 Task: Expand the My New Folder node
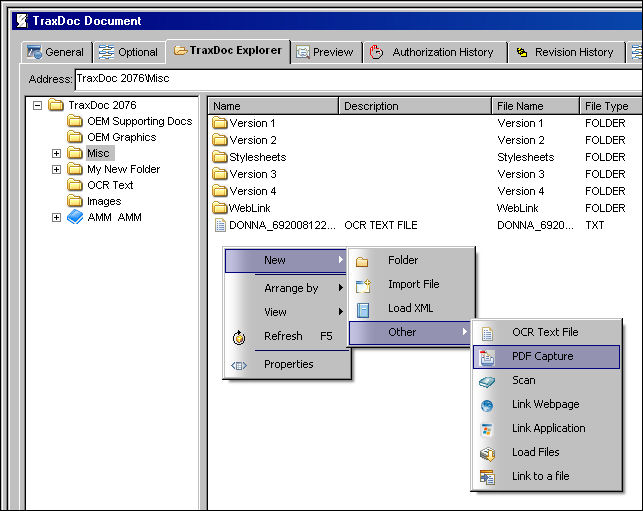pyautogui.click(x=57, y=169)
